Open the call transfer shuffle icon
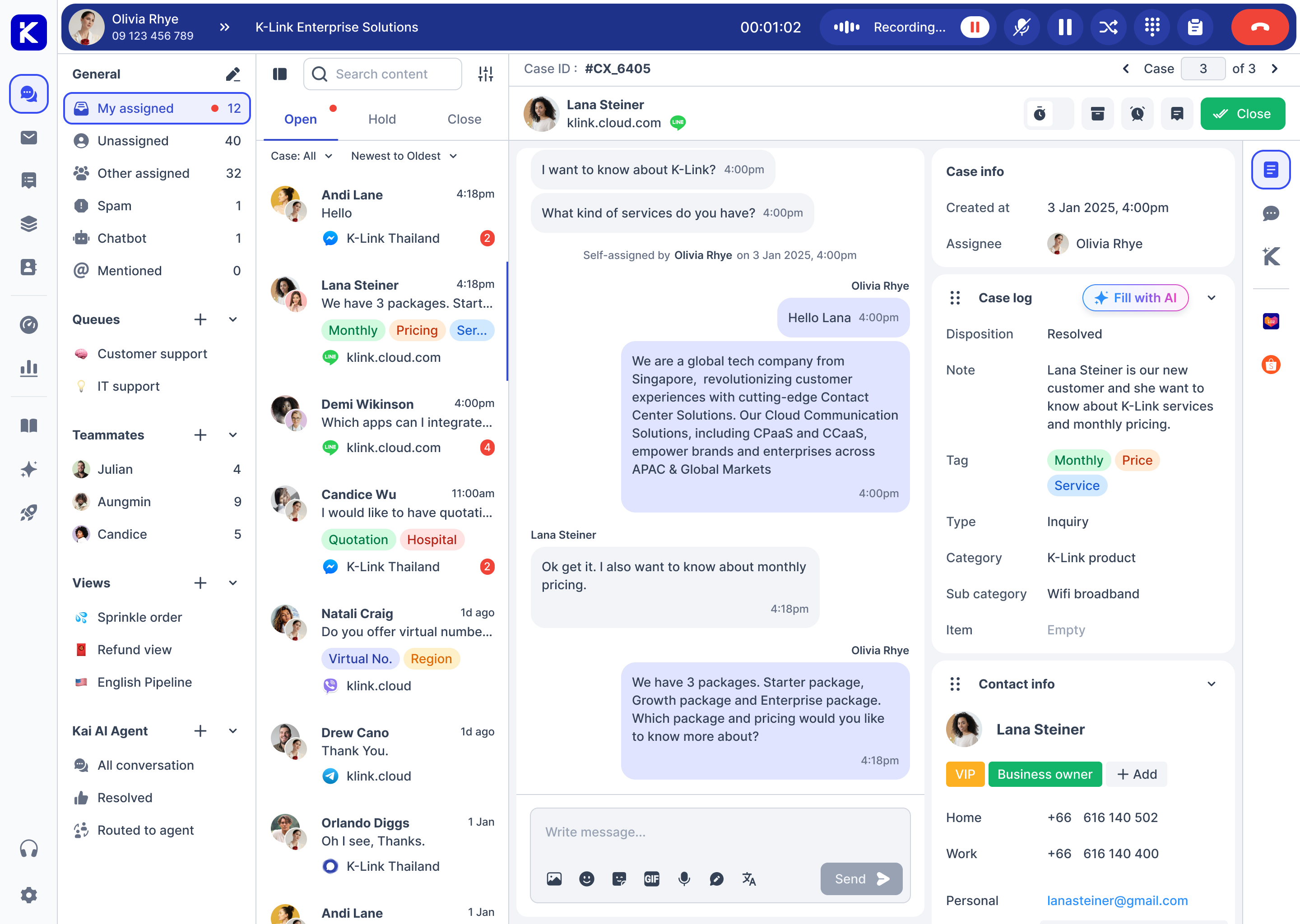 point(1108,27)
